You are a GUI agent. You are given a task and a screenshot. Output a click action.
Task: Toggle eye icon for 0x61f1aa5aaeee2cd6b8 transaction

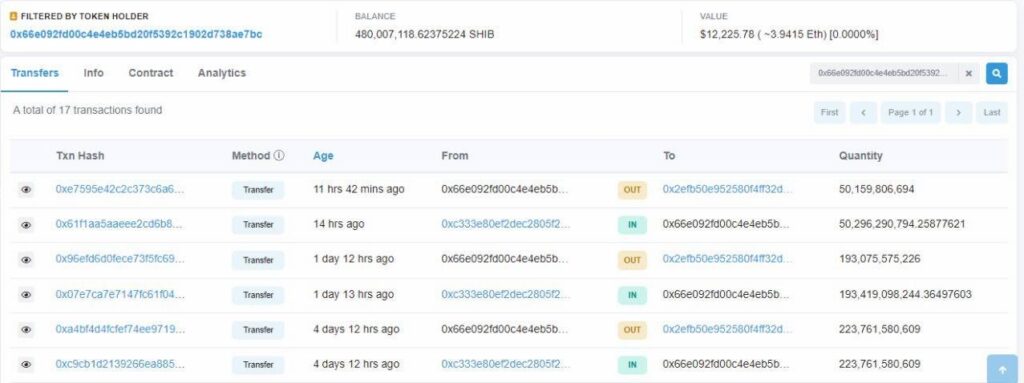coord(26,225)
